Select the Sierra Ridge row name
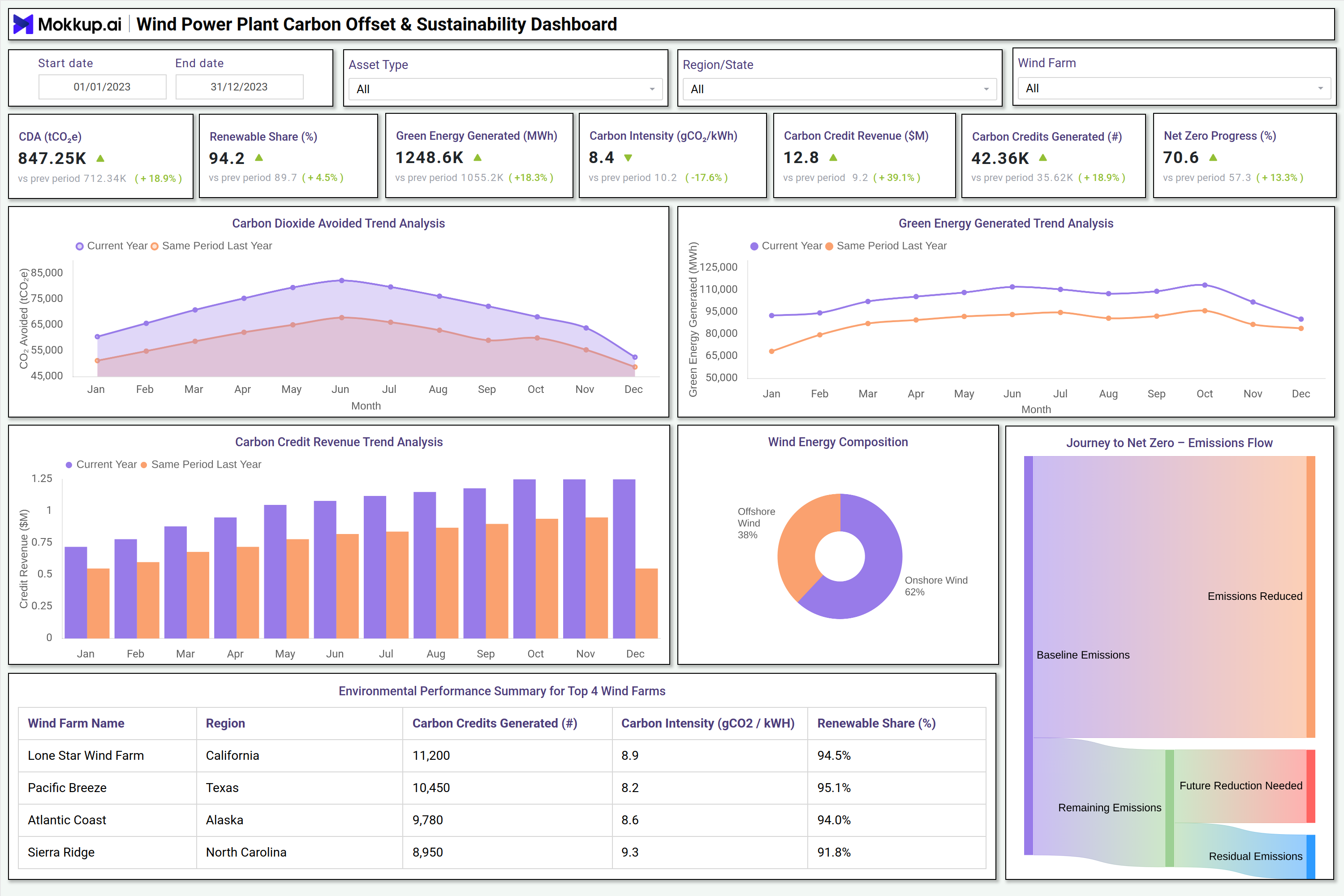 (61, 852)
